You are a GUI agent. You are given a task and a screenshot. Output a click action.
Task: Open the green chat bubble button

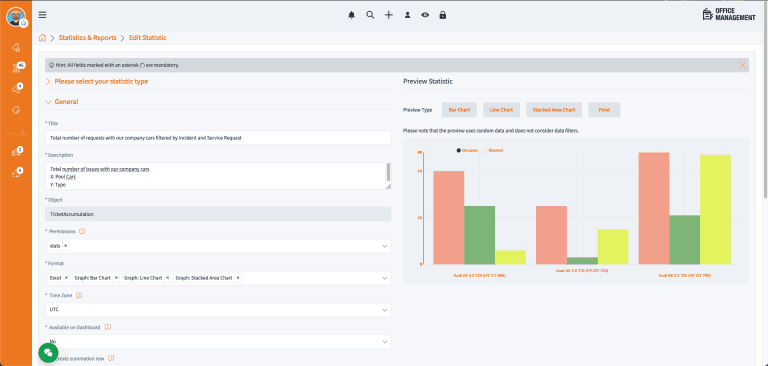48,352
